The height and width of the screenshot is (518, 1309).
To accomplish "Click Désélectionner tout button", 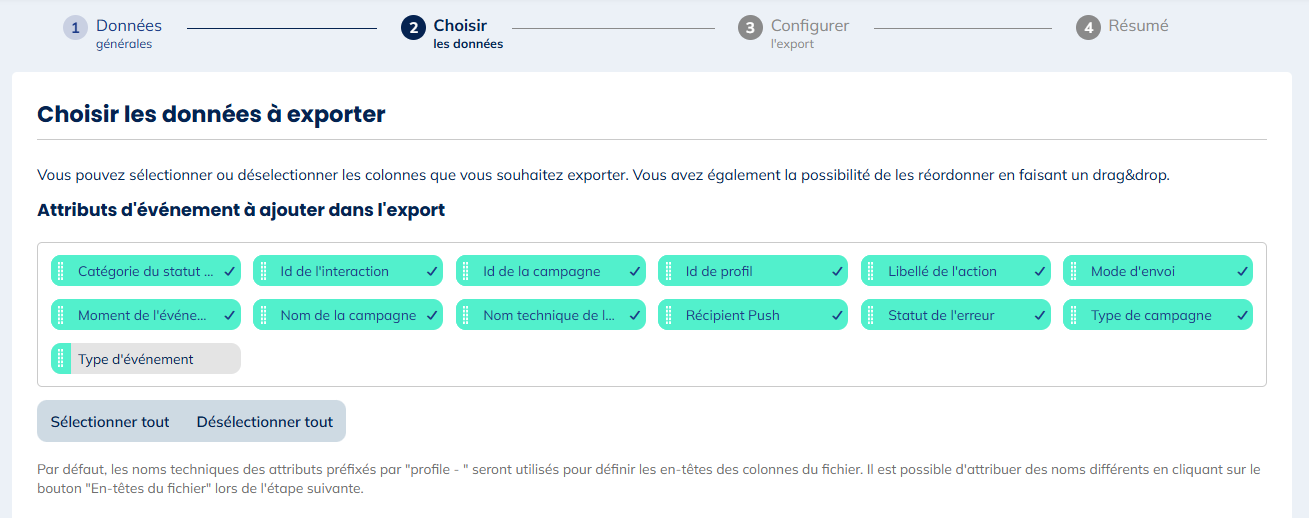I will pos(265,422).
